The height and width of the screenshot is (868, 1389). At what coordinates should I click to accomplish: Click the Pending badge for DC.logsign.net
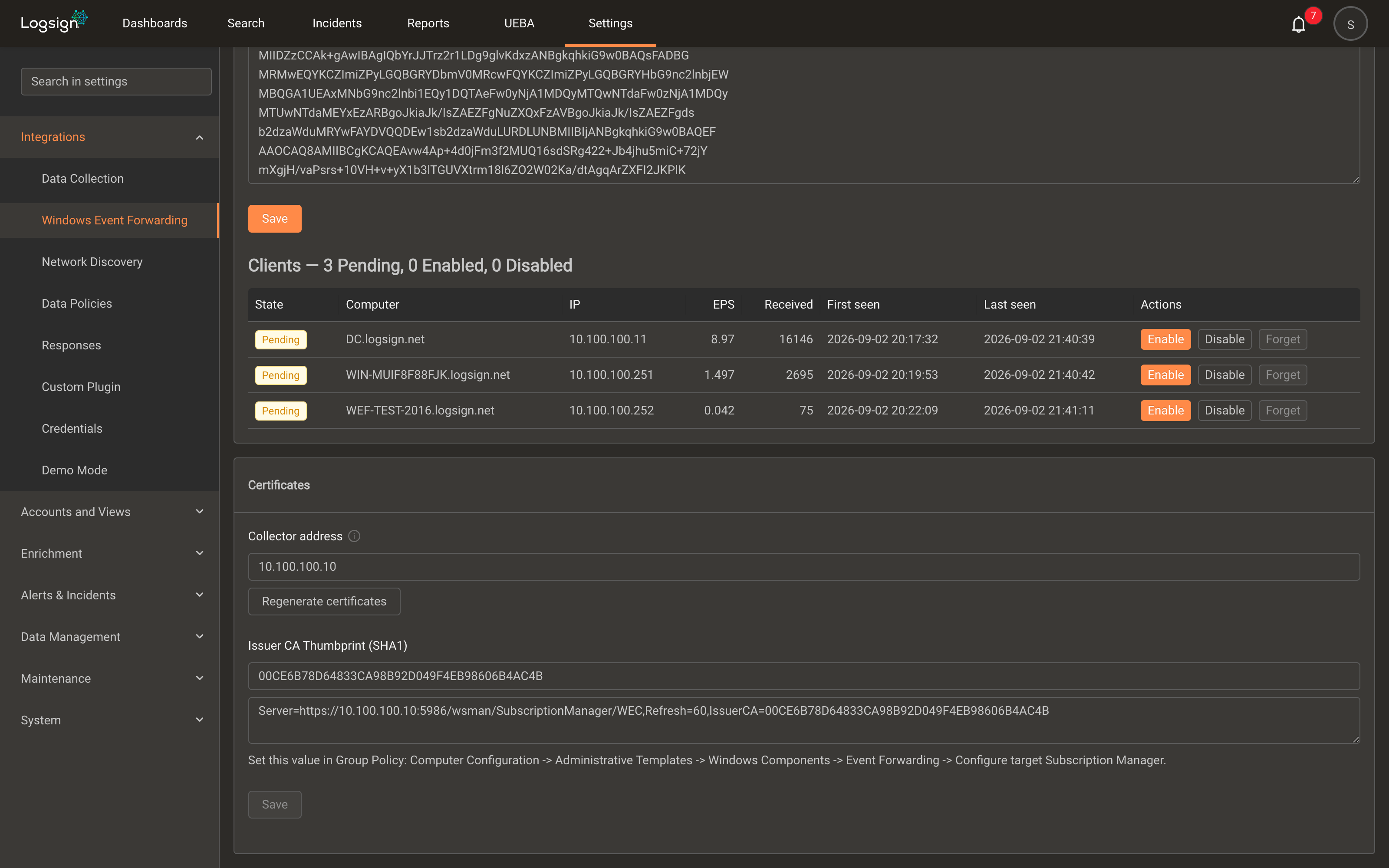[x=281, y=340]
